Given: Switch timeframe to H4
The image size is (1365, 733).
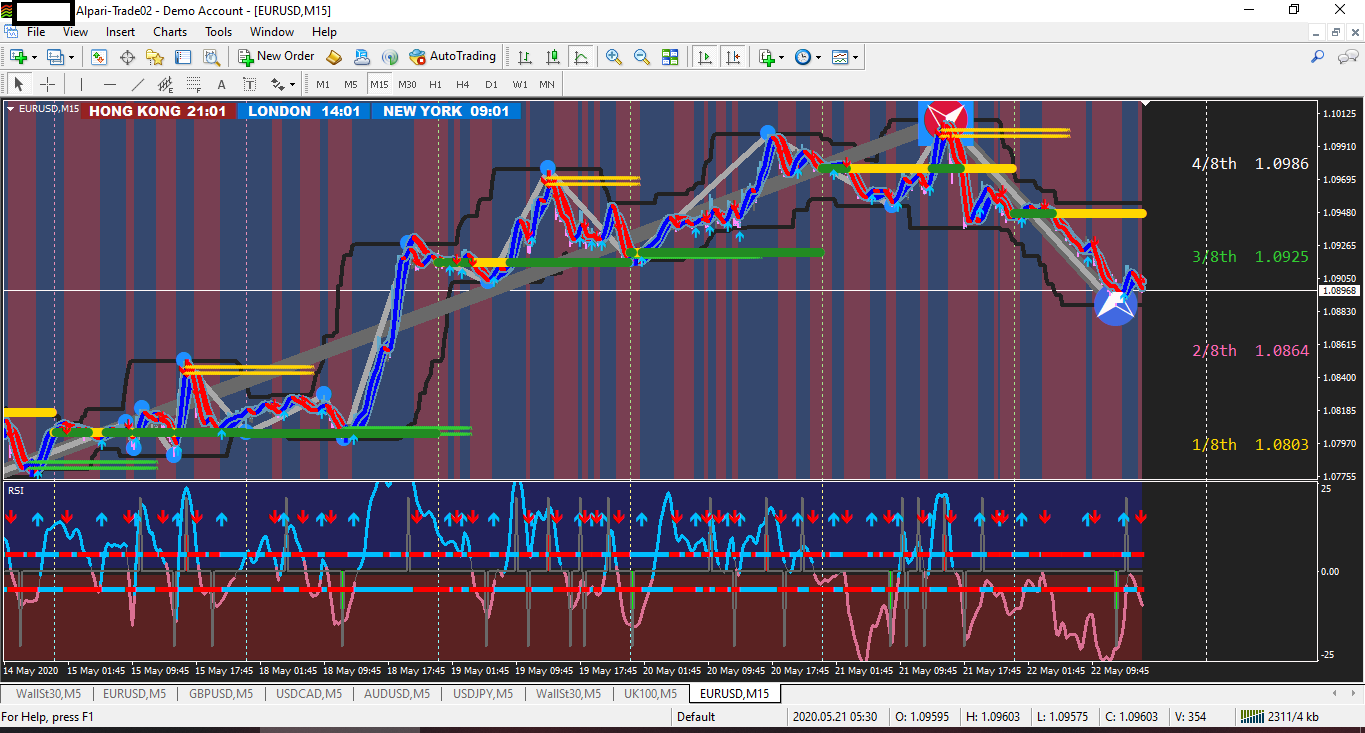Looking at the screenshot, I should pyautogui.click(x=462, y=84).
